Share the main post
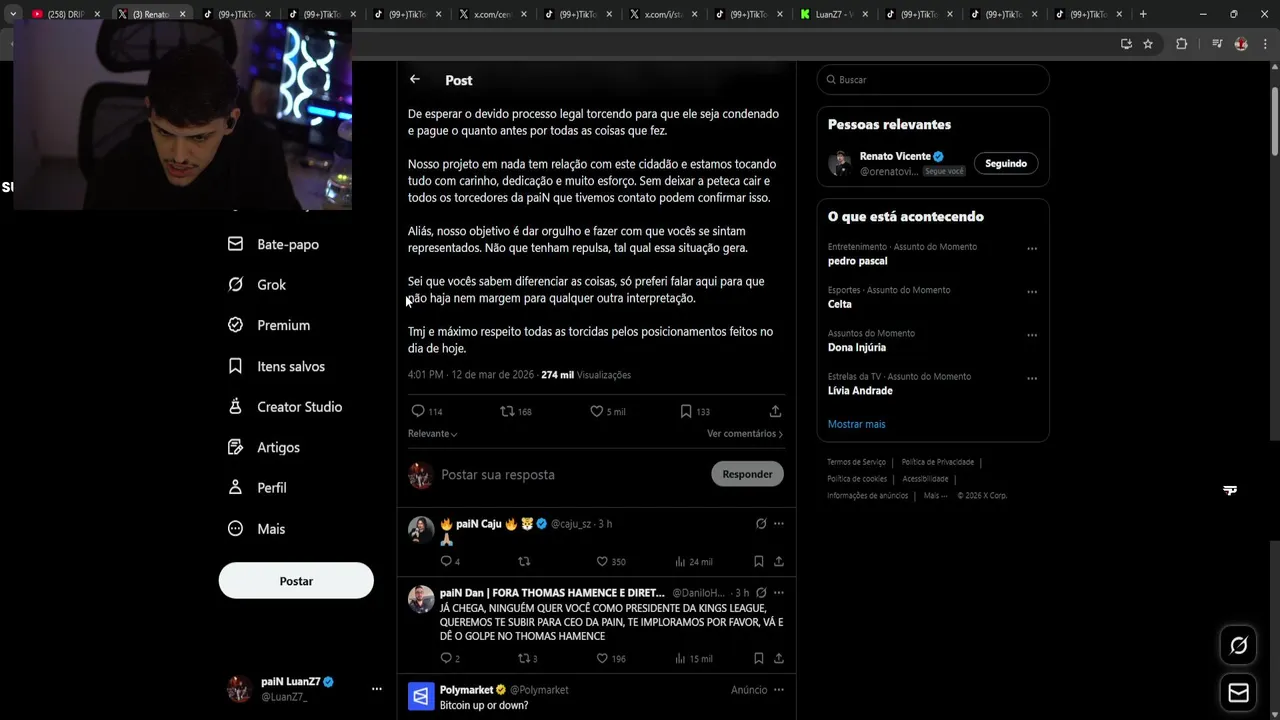Screen dimensions: 1280x720 [775, 411]
